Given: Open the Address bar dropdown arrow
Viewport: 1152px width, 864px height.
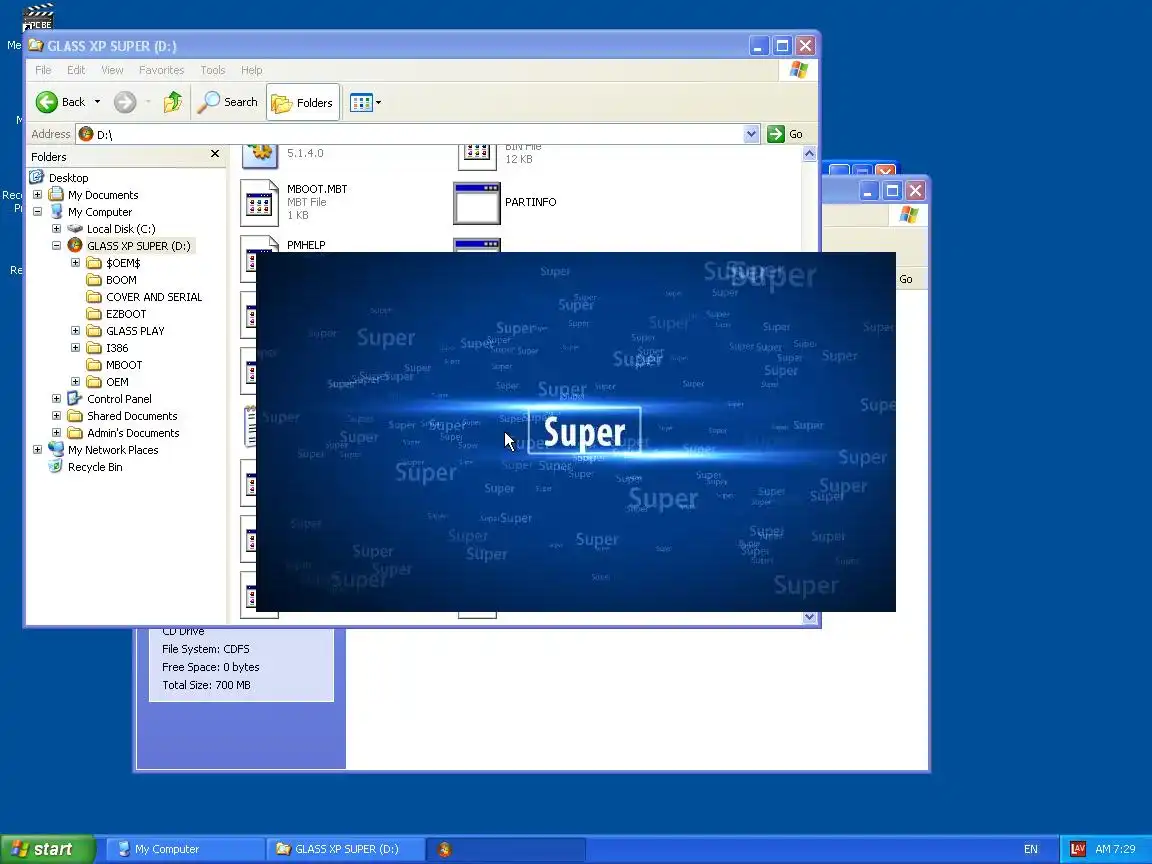Looking at the screenshot, I should pyautogui.click(x=750, y=134).
